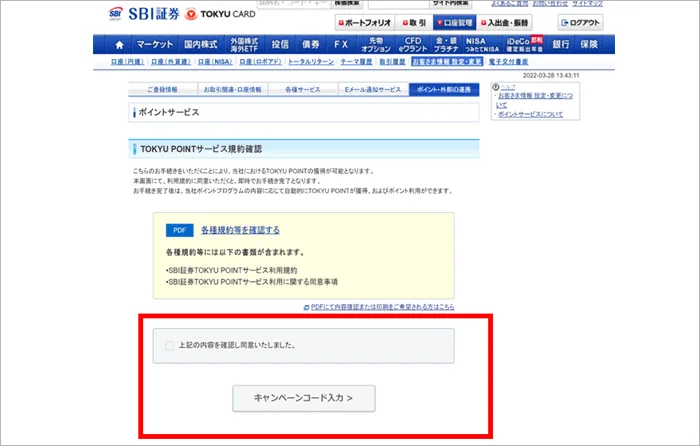The image size is (700, 446).
Task: Click the ログアウト button
Action: click(580, 23)
